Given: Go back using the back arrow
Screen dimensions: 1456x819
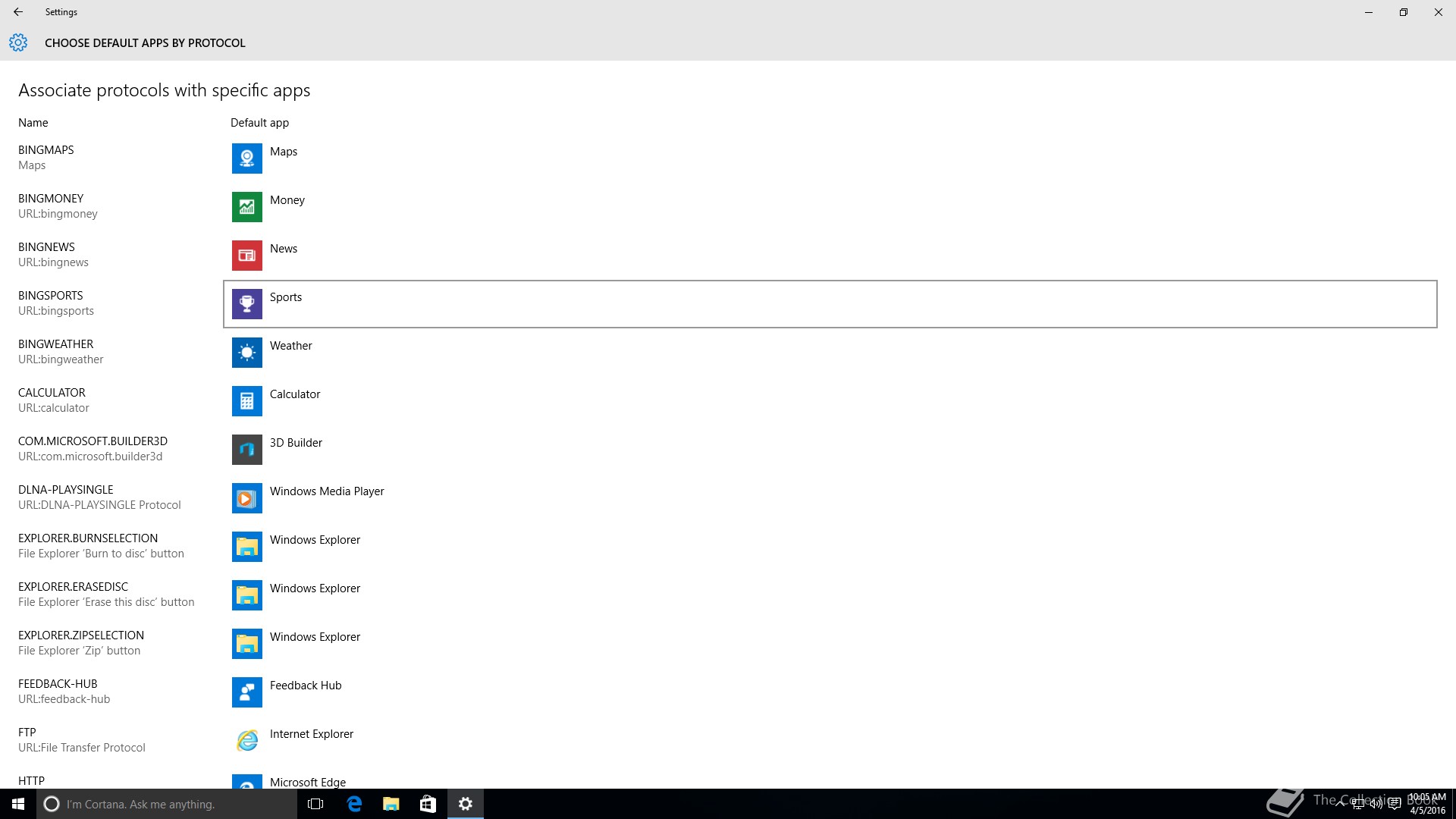Looking at the screenshot, I should [x=18, y=12].
